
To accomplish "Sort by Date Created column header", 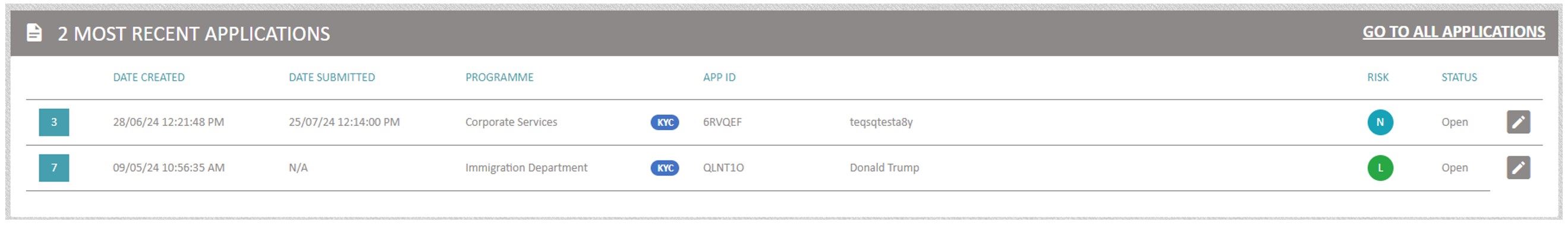I will coord(149,77).
